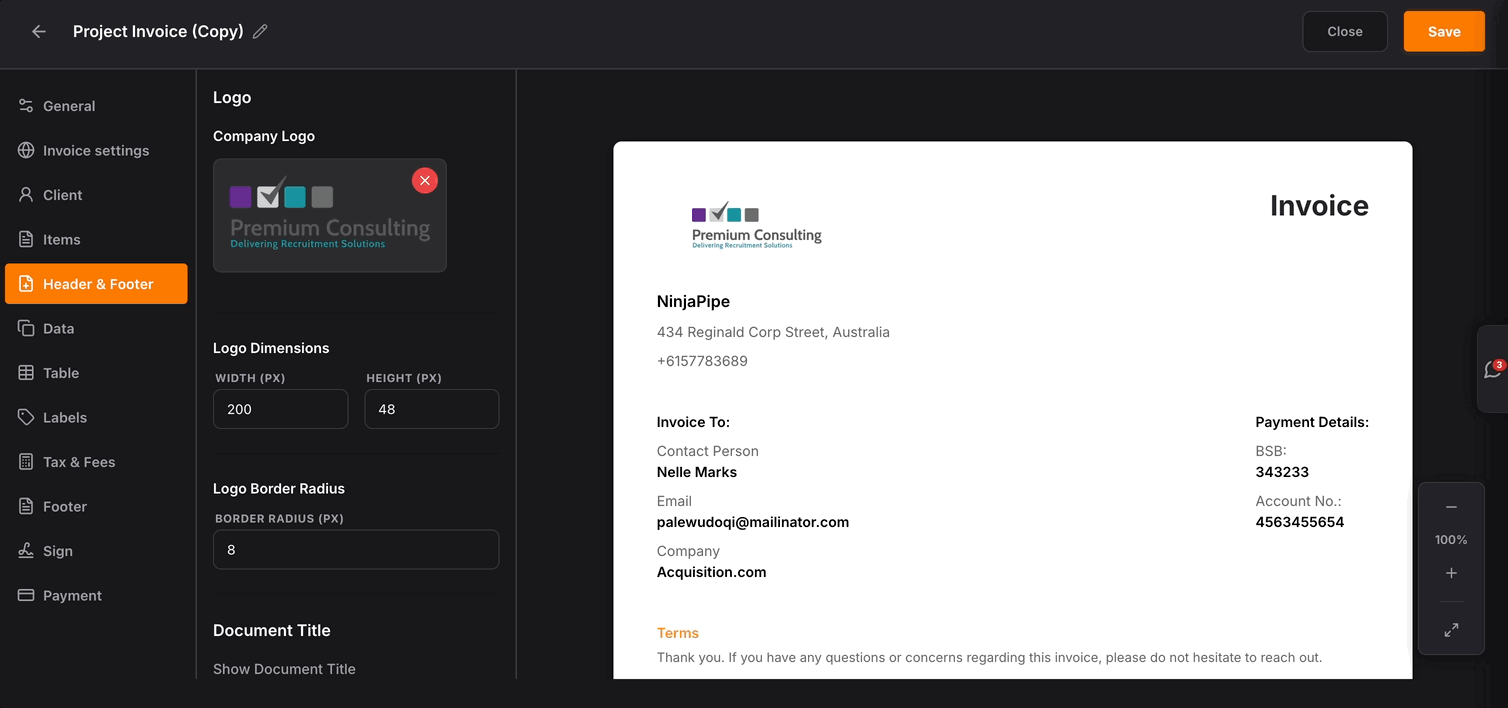Zoom out the preview with the minus icon
1508x708 pixels.
1451,507
